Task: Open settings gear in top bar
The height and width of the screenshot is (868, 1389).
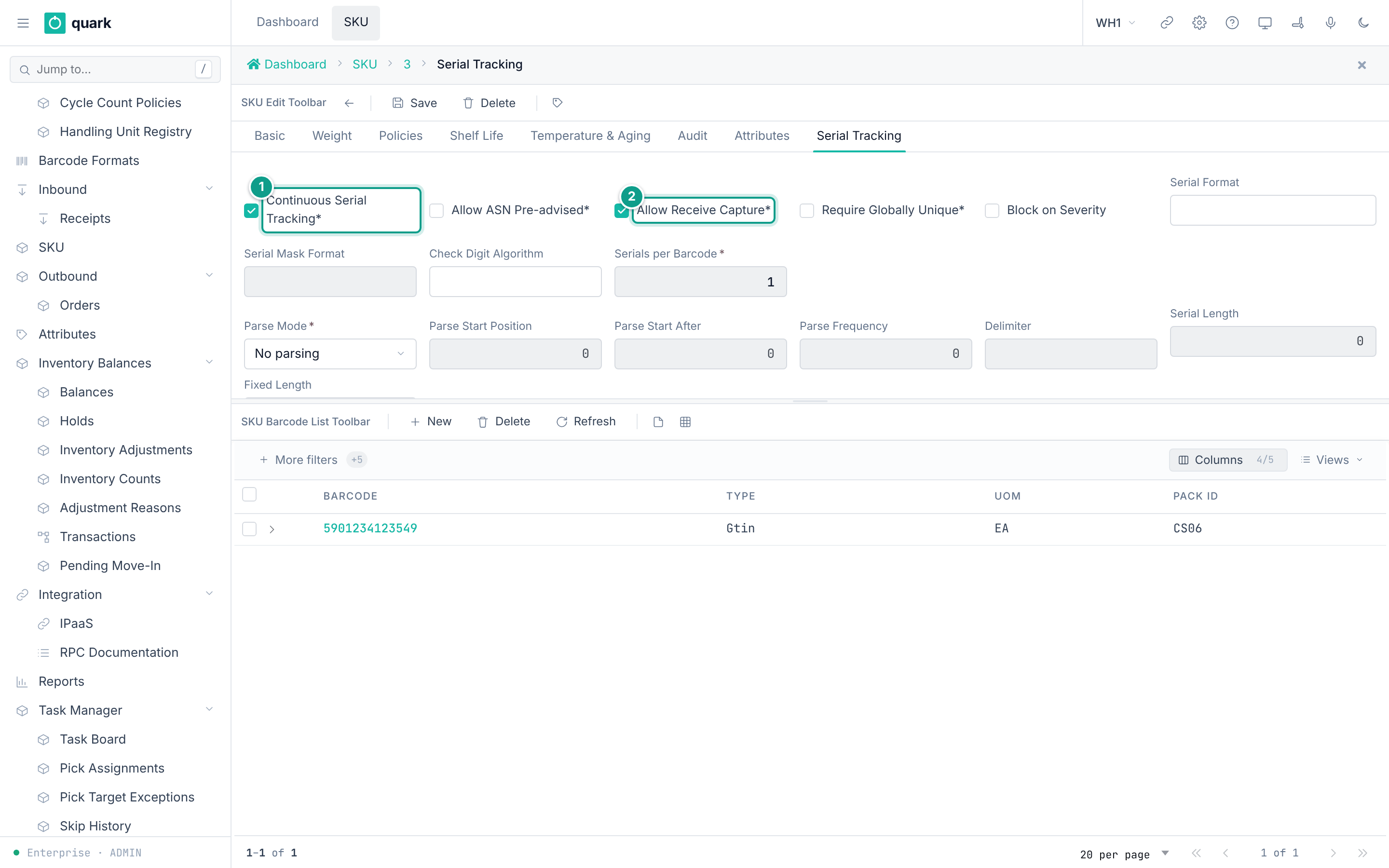Action: click(1199, 23)
